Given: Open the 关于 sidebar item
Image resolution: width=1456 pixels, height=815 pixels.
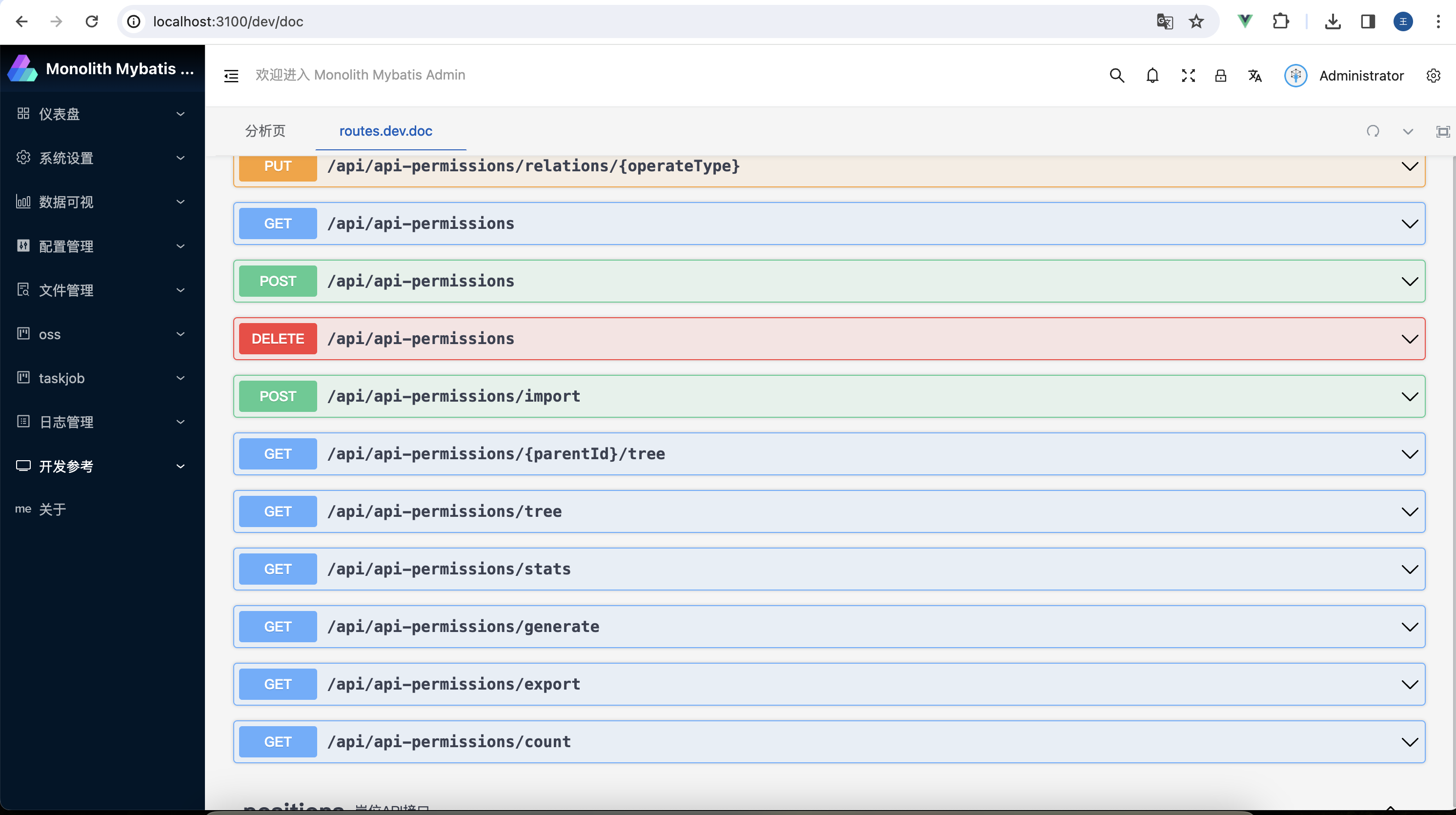Looking at the screenshot, I should coord(52,509).
